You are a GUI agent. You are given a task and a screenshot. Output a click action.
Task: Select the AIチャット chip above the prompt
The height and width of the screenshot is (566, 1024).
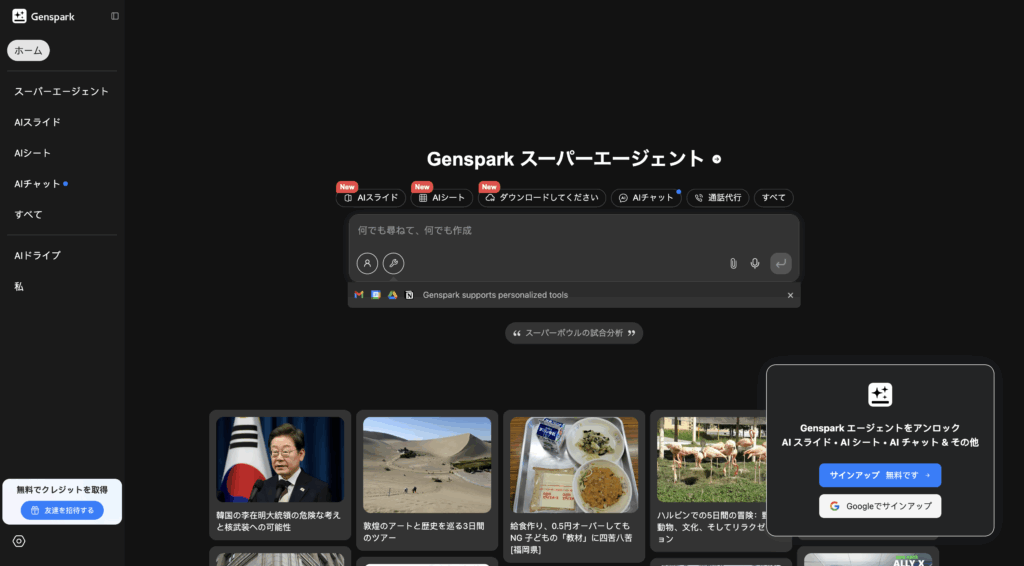pyautogui.click(x=647, y=198)
